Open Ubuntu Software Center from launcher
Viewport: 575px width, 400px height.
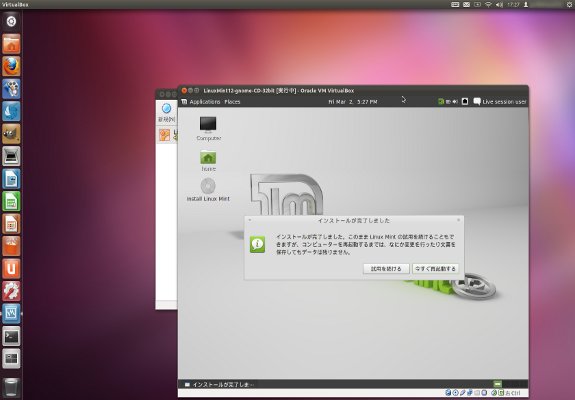[x=11, y=246]
